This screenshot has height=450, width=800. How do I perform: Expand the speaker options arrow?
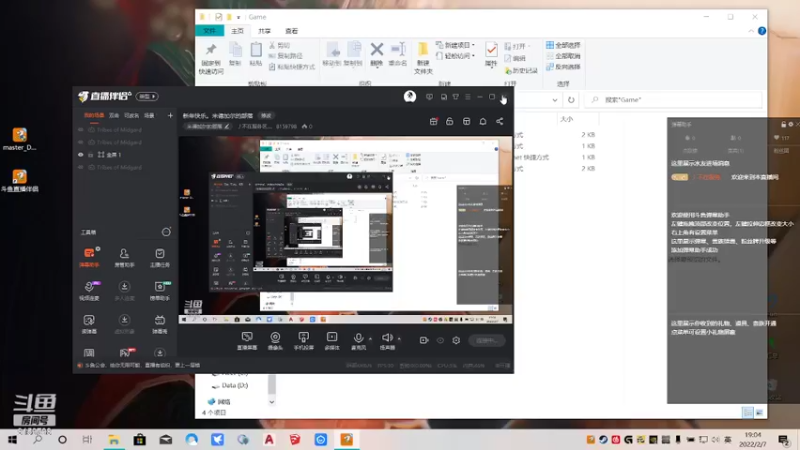point(399,338)
